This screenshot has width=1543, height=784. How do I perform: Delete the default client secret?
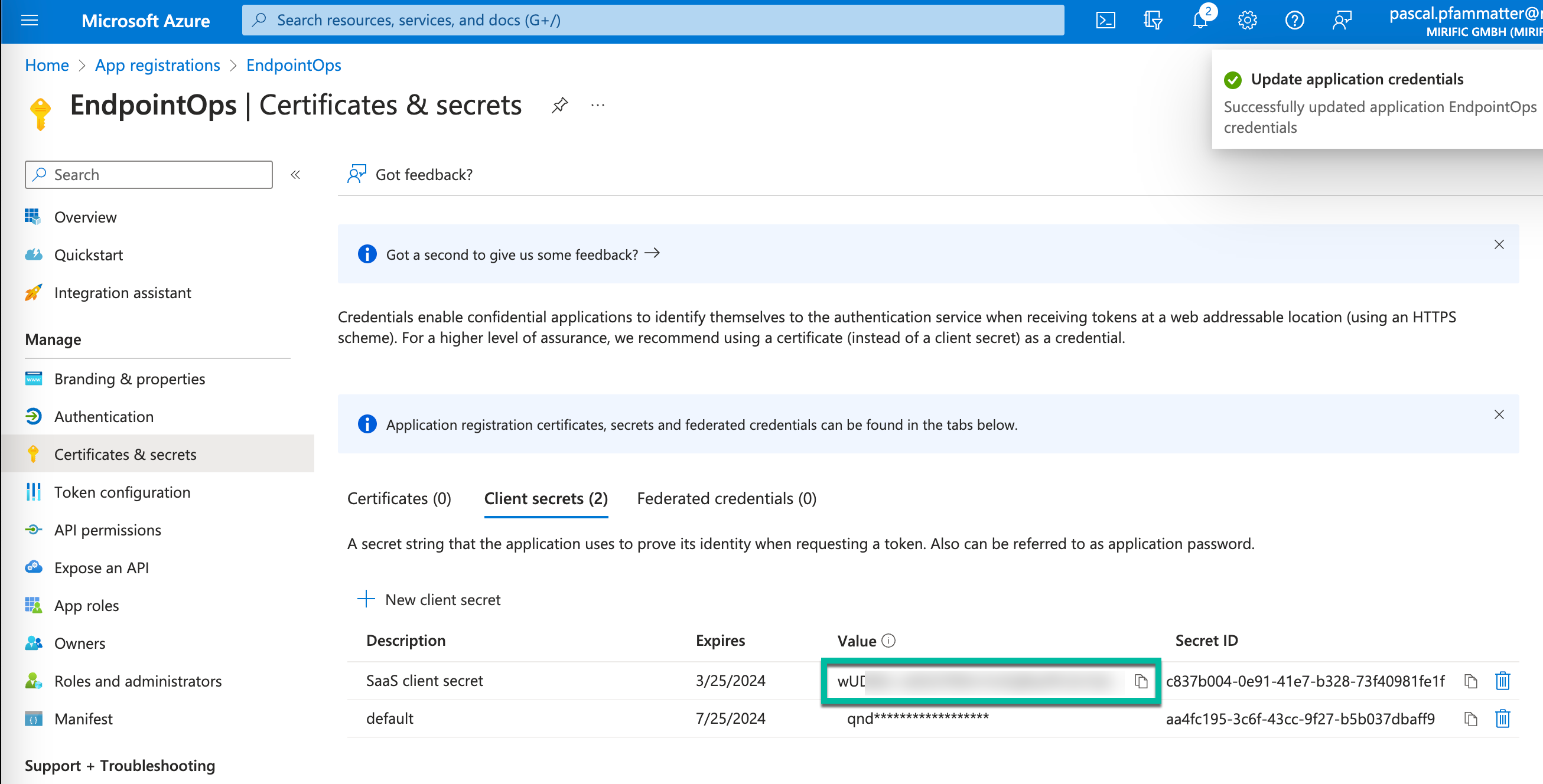[1502, 719]
